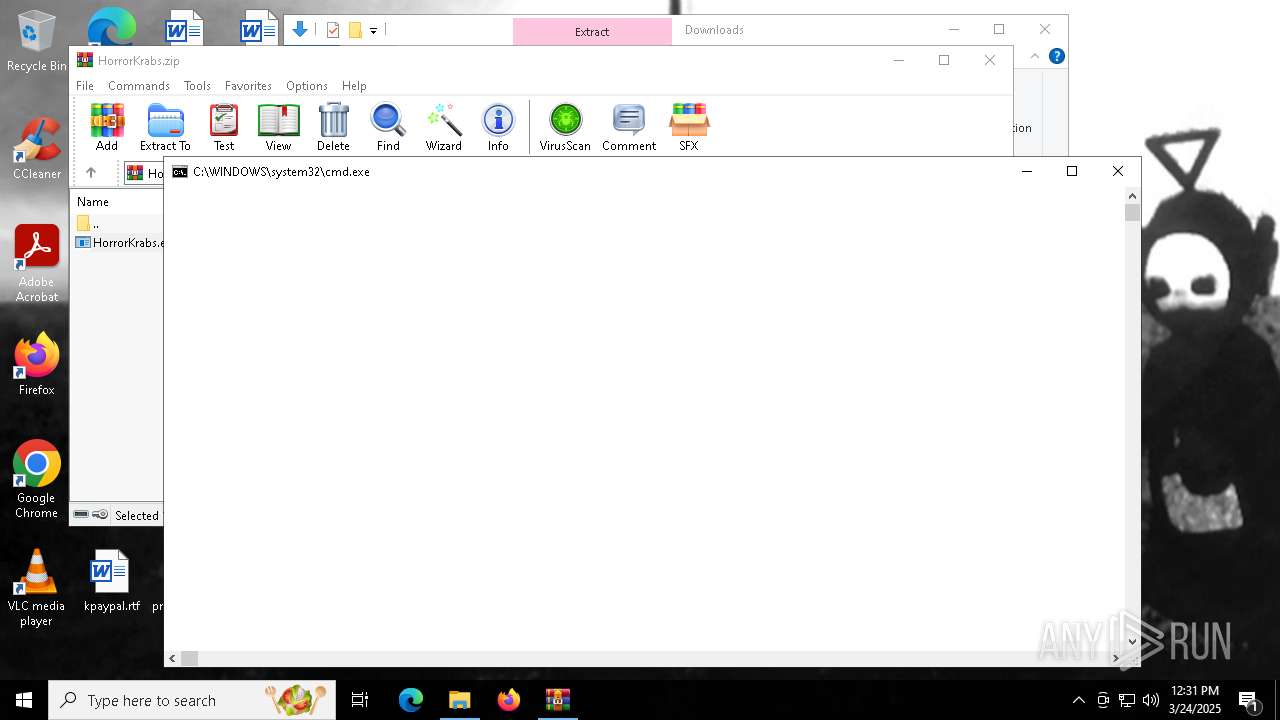Open the Help menu in WinRAR
The image size is (1280, 720).
point(354,86)
